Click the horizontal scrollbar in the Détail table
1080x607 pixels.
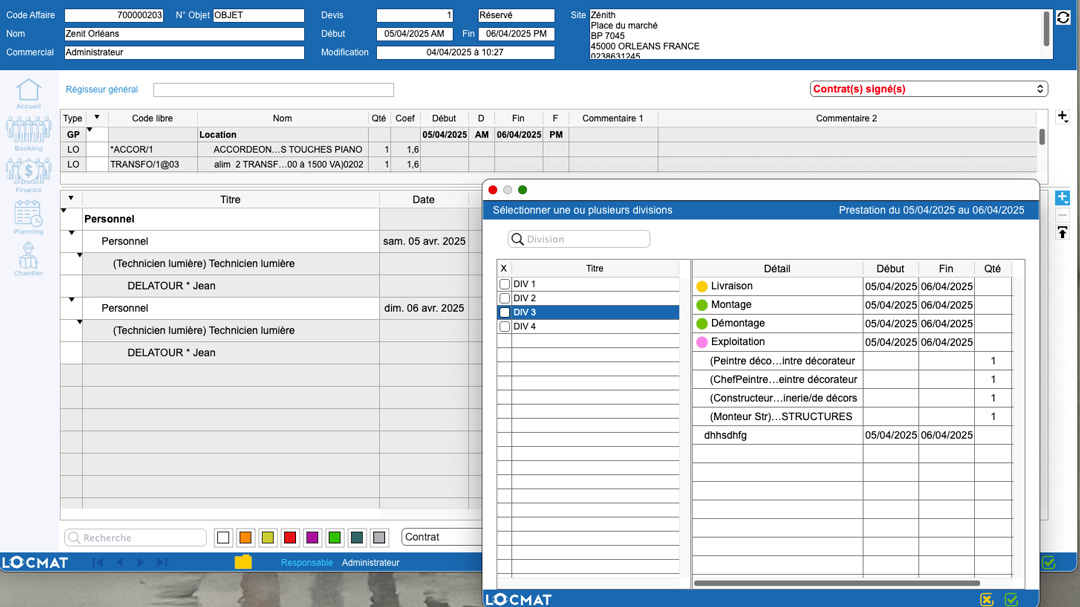[x=837, y=584]
